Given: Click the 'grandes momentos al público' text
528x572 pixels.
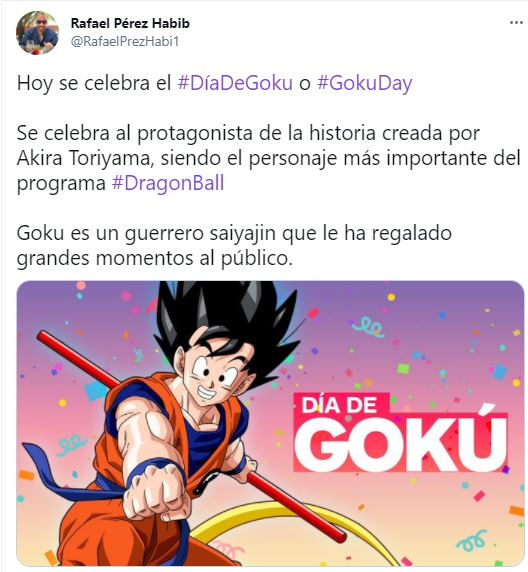Looking at the screenshot, I should point(155,259).
